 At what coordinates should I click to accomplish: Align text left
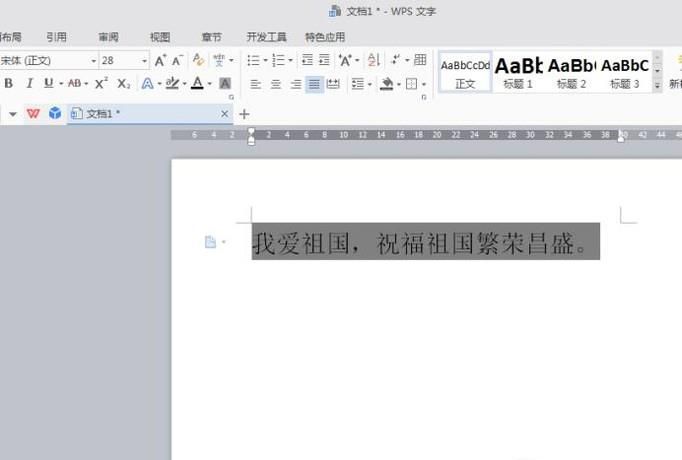[256, 84]
